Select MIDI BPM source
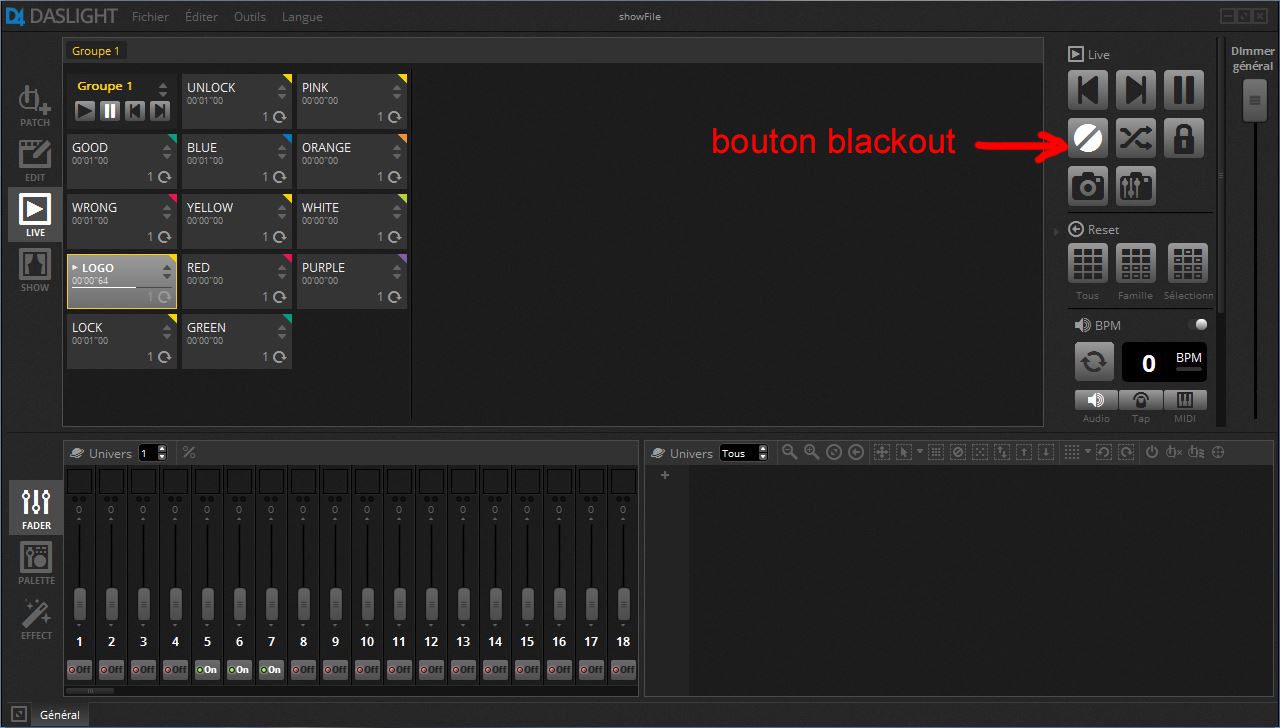This screenshot has width=1280, height=728. pos(1185,400)
